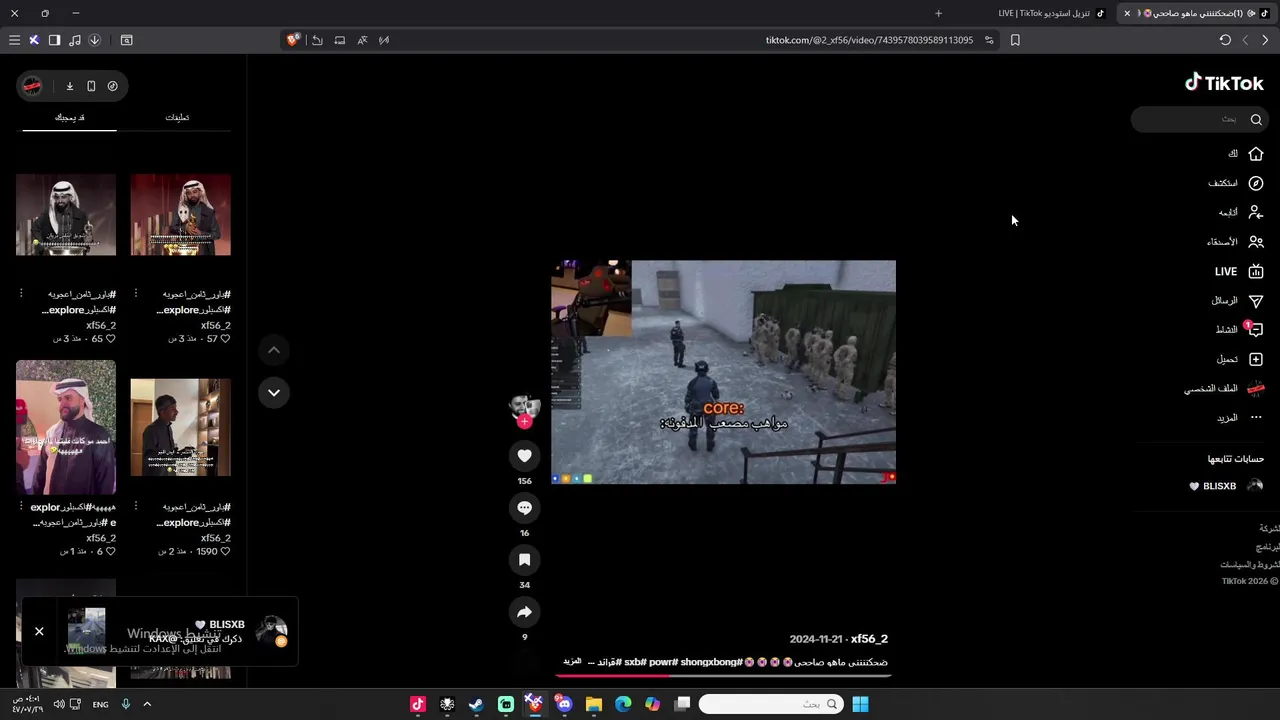The width and height of the screenshot is (1280, 720).
Task: Switch to the Comments tab
Action: 177,117
